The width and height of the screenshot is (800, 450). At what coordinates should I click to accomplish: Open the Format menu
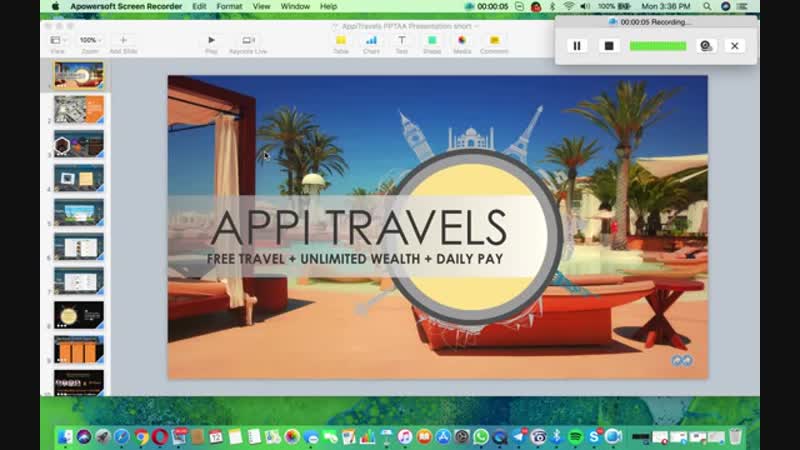tap(229, 7)
